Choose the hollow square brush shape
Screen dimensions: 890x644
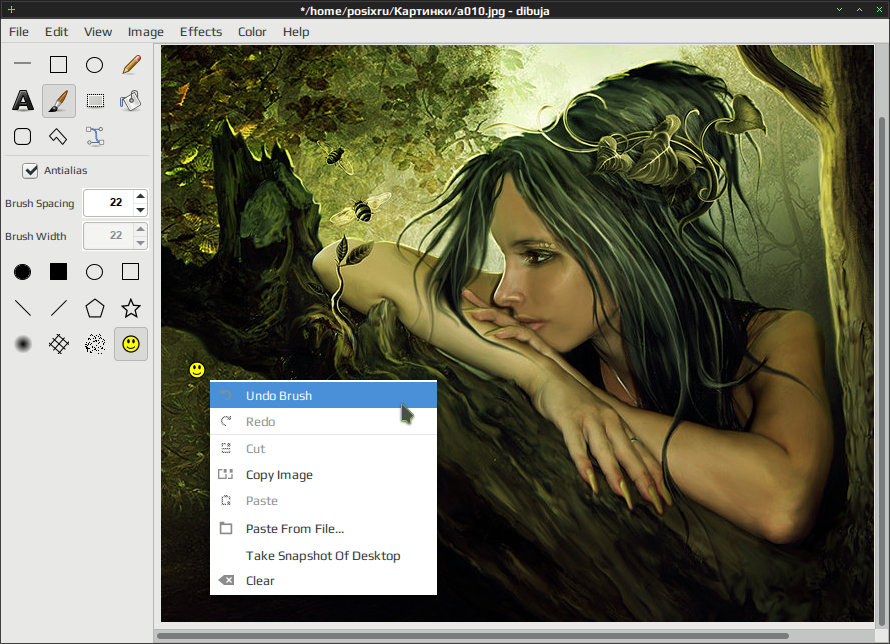131,272
